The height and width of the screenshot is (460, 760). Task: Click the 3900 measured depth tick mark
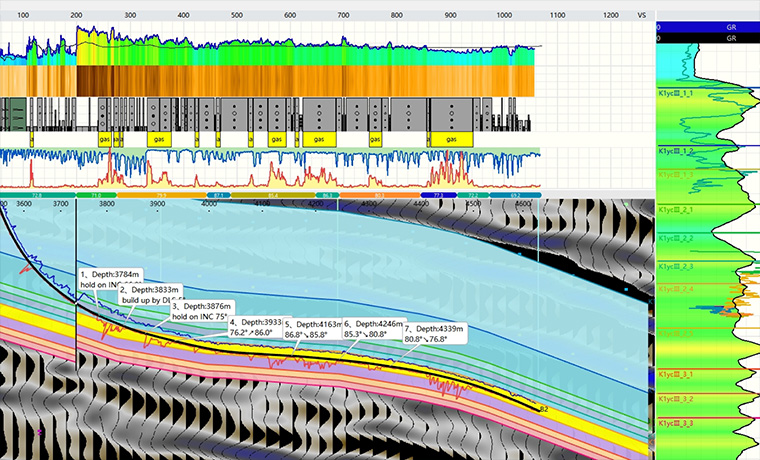[x=156, y=204]
